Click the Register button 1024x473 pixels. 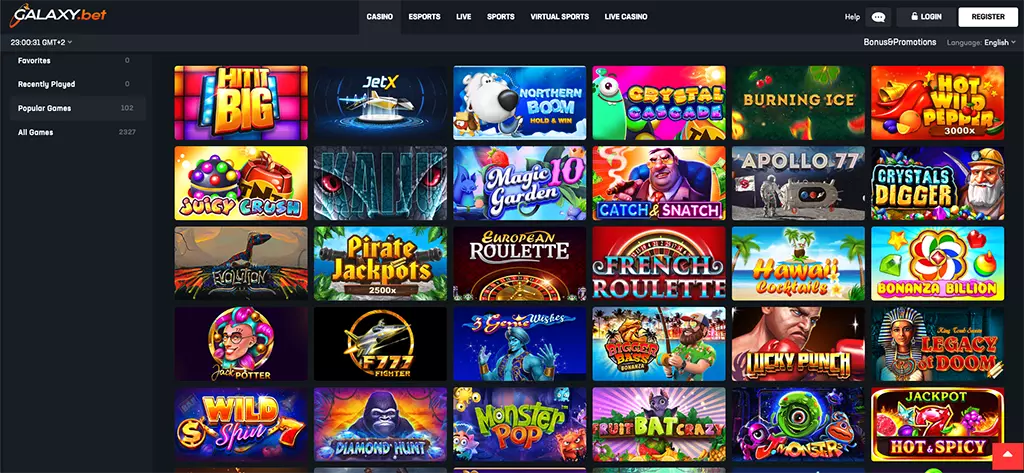988,17
